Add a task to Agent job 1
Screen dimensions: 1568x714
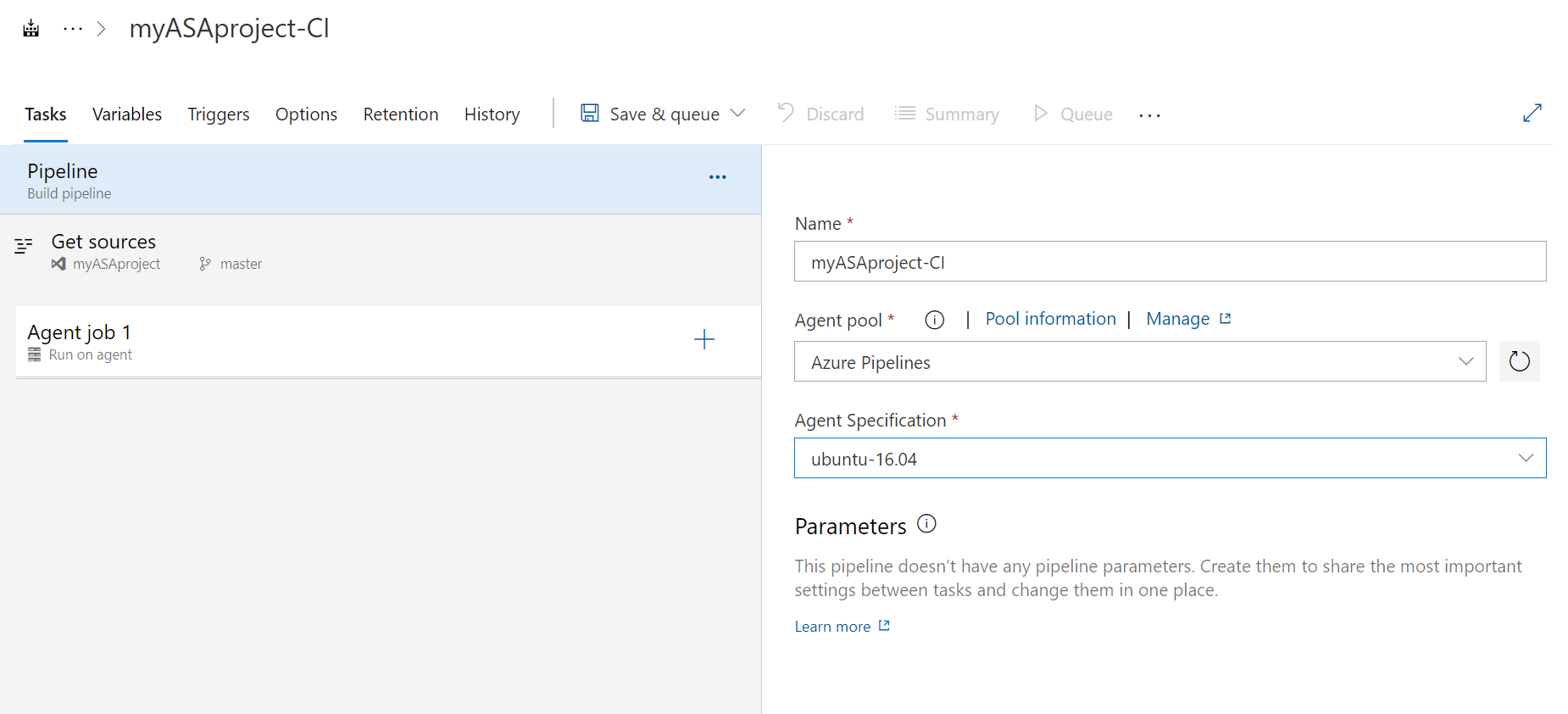703,340
